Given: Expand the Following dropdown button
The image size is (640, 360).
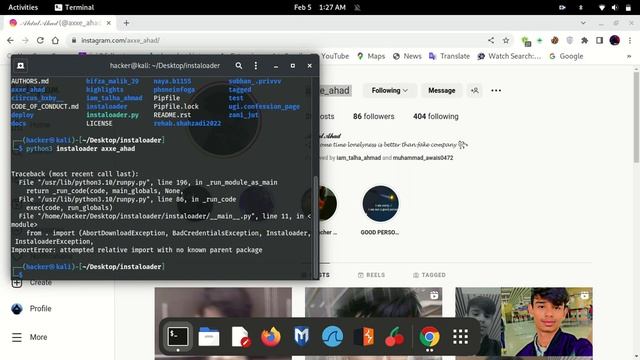Looking at the screenshot, I should (389, 91).
